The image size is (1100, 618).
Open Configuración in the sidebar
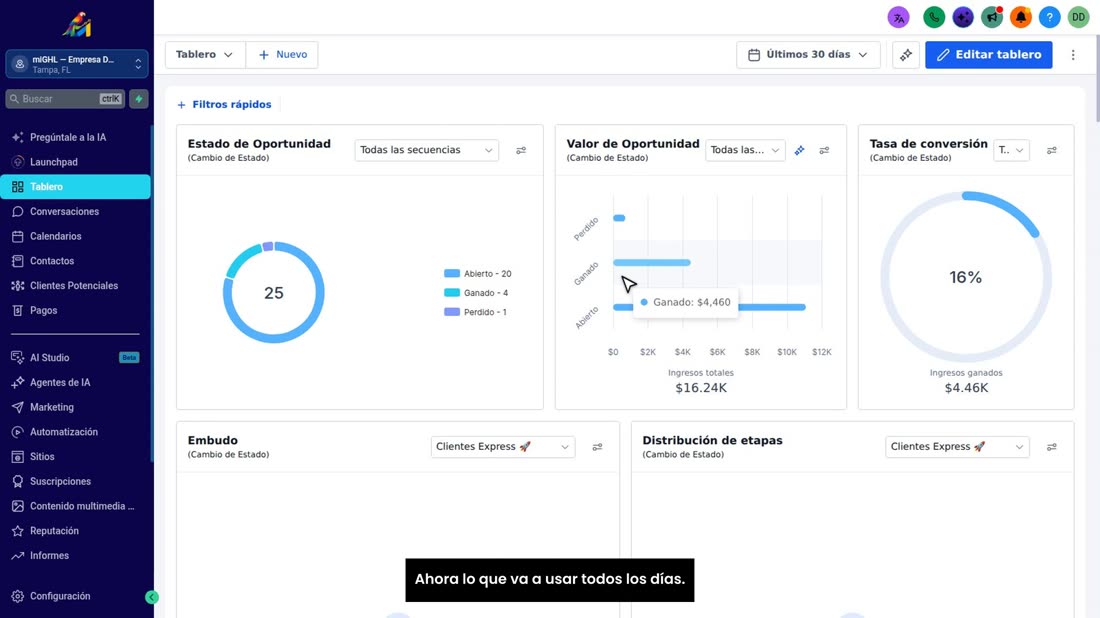pos(76,596)
